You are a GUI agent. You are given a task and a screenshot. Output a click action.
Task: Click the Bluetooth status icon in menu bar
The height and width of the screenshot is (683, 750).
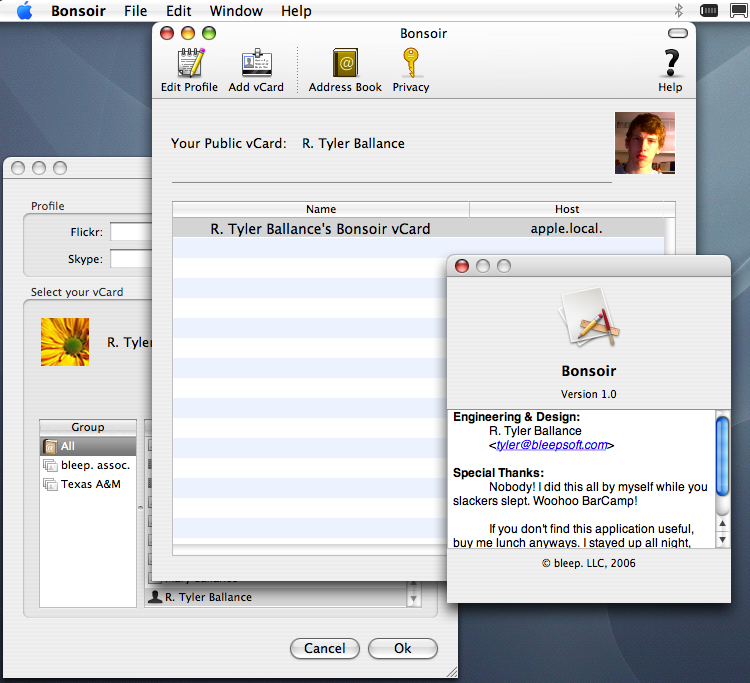[678, 11]
